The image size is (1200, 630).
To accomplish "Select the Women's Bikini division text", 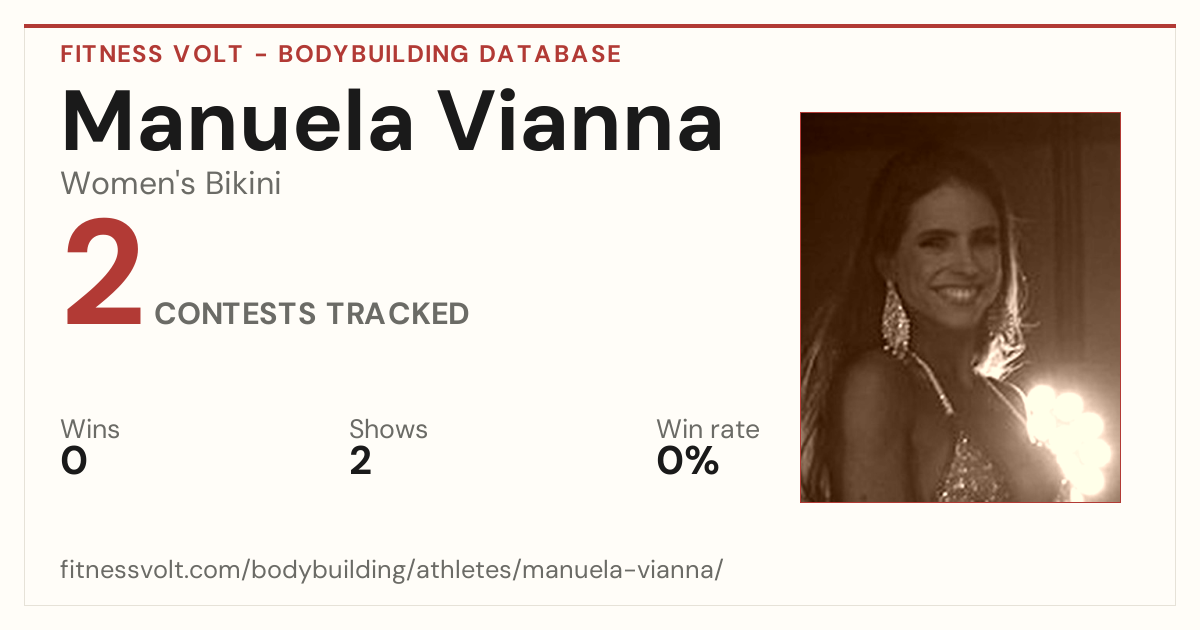I will click(171, 183).
